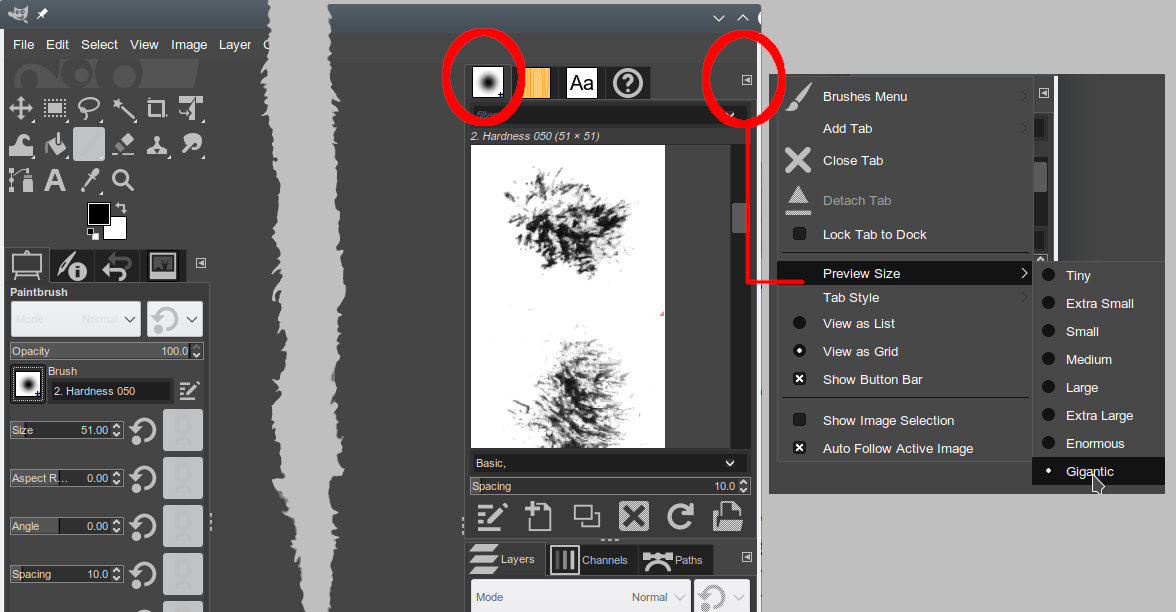Select the Smudge tool
Image resolution: width=1176 pixels, height=612 pixels.
(x=190, y=145)
